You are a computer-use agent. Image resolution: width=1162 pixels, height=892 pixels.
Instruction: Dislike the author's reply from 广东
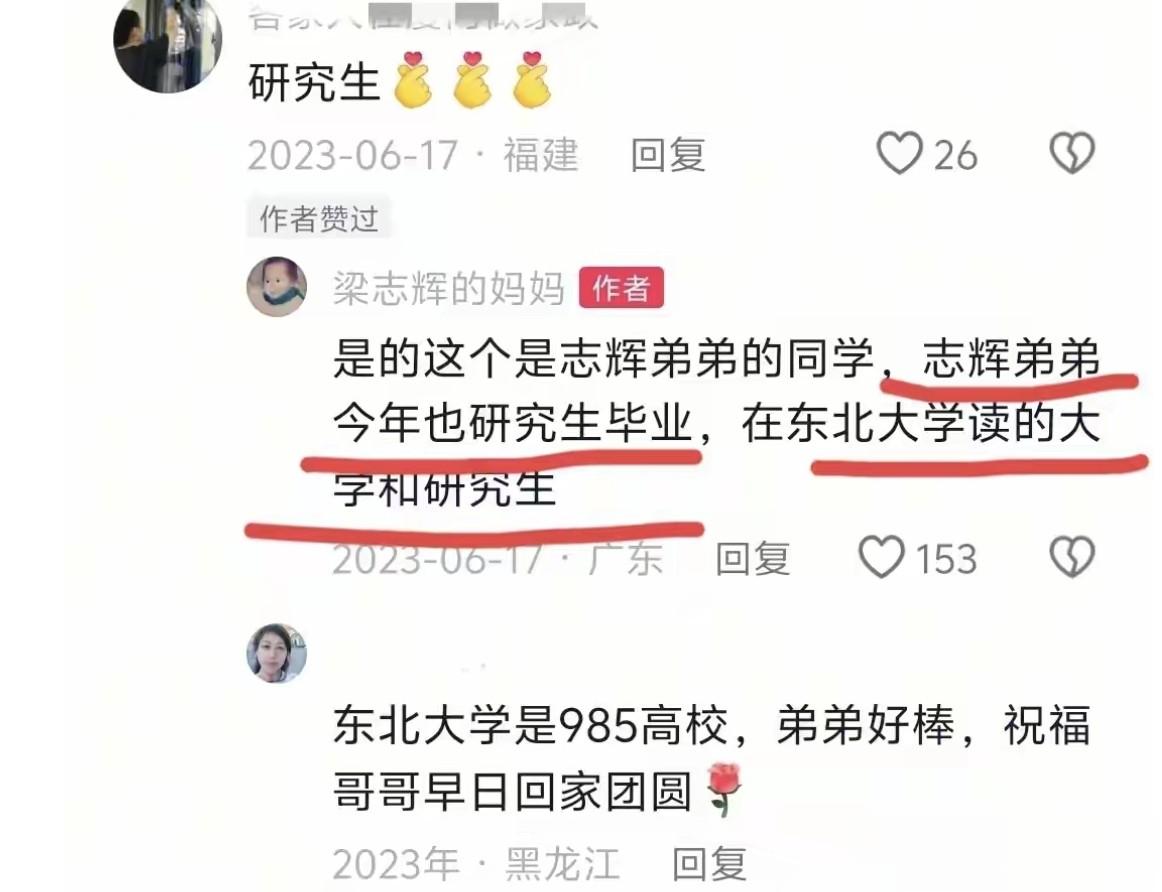tap(1072, 557)
